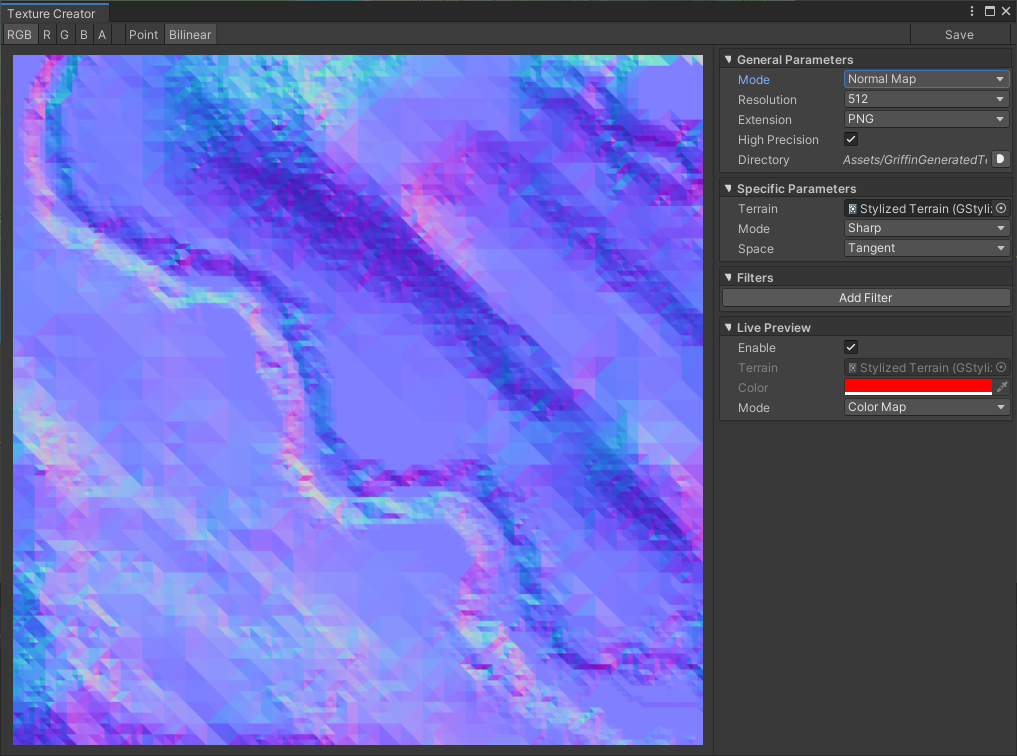Disable the Live Preview Enable checkbox
Screen dimensions: 1017x756
coord(850,347)
